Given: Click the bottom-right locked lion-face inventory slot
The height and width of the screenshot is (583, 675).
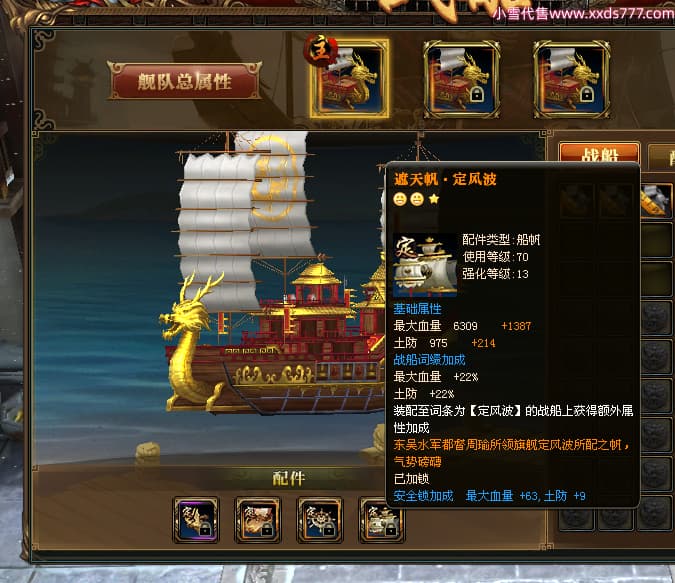Looking at the screenshot, I should click(x=656, y=514).
